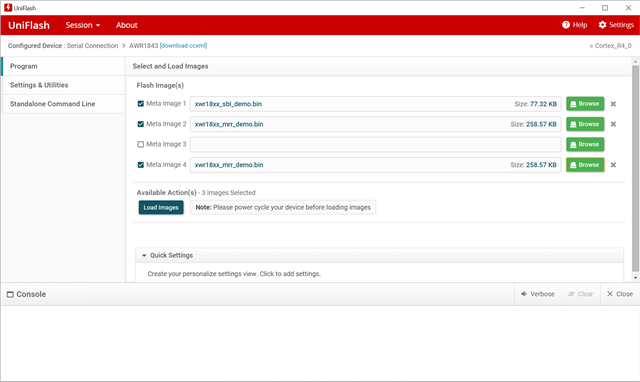Click the Serial Connection breadcrumb text
Viewport: 640px width, 382px height.
92,46
